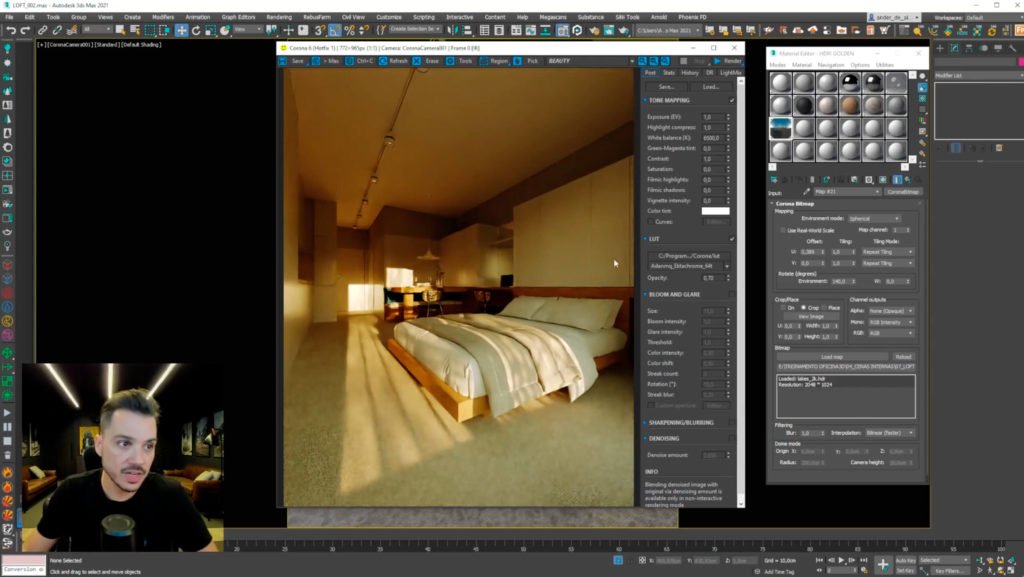1024x577 pixels.
Task: Toggle the Tone Mapping section checkbox
Action: click(732, 100)
